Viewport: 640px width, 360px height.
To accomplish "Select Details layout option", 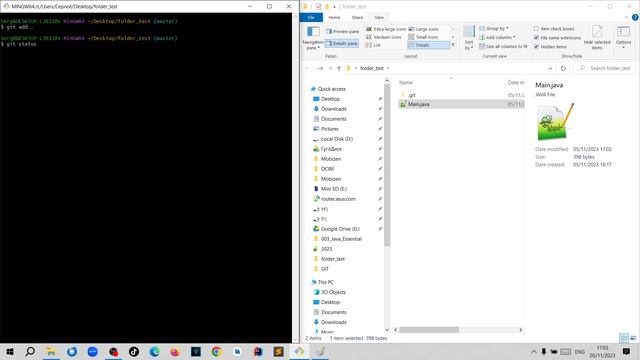I will tap(428, 45).
